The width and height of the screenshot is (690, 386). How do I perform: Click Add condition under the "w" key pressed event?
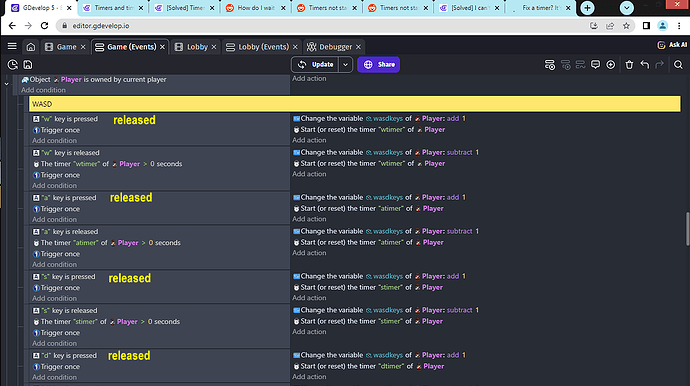coord(54,141)
